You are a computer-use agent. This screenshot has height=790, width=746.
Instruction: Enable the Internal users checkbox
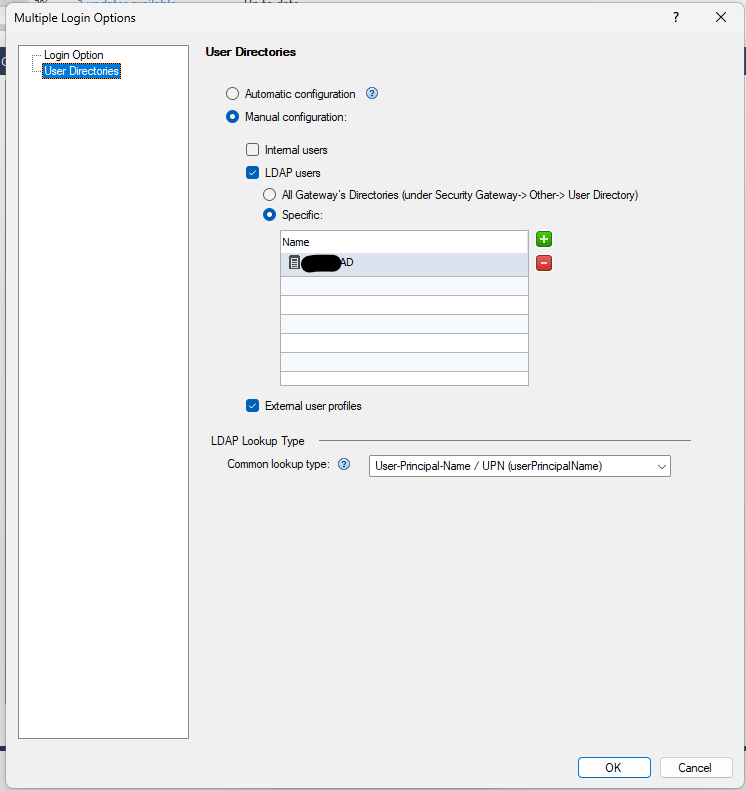coord(252,150)
